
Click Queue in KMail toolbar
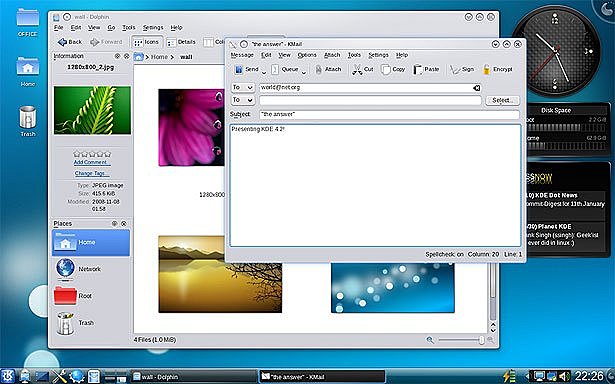pyautogui.click(x=285, y=69)
